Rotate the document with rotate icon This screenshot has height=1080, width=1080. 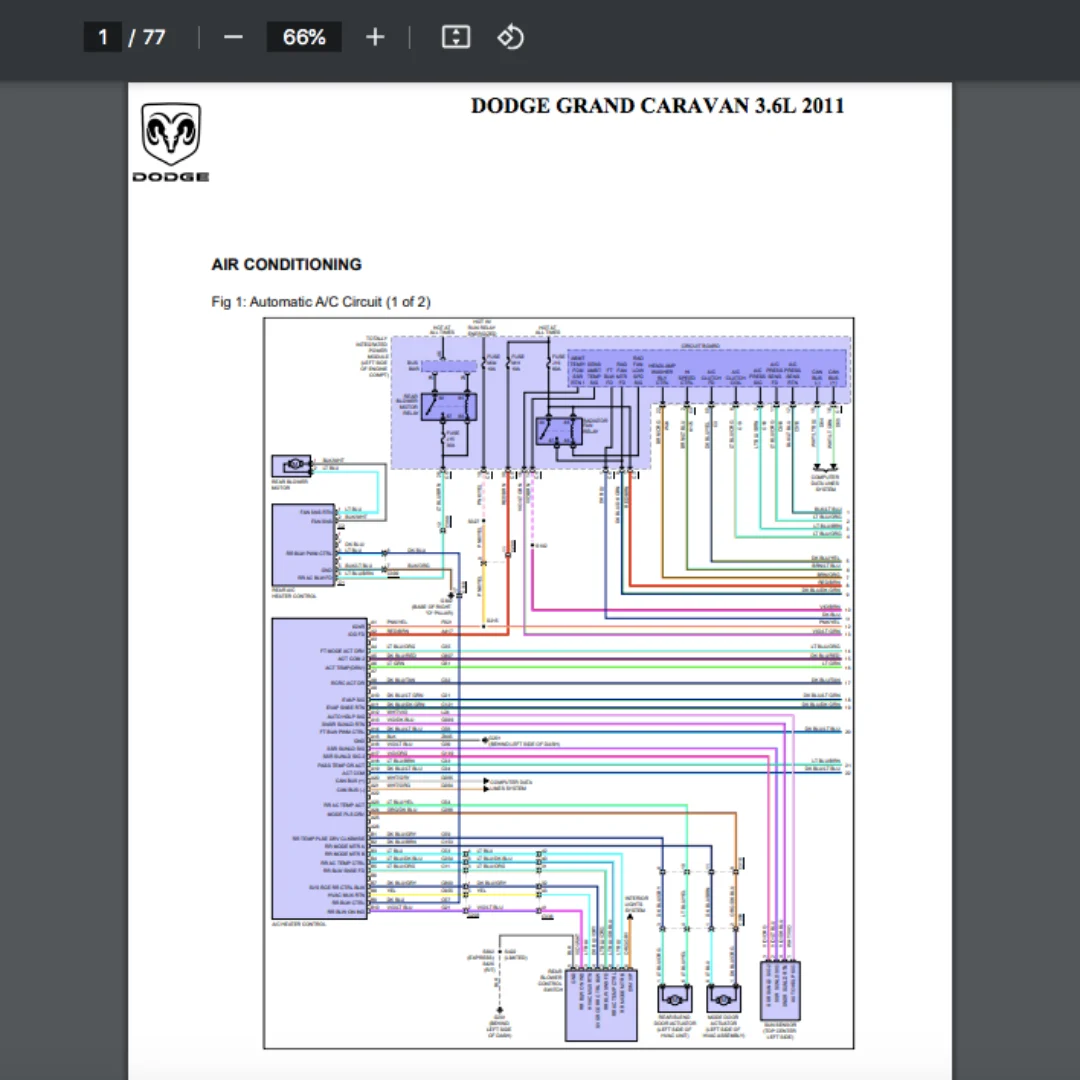tap(510, 37)
